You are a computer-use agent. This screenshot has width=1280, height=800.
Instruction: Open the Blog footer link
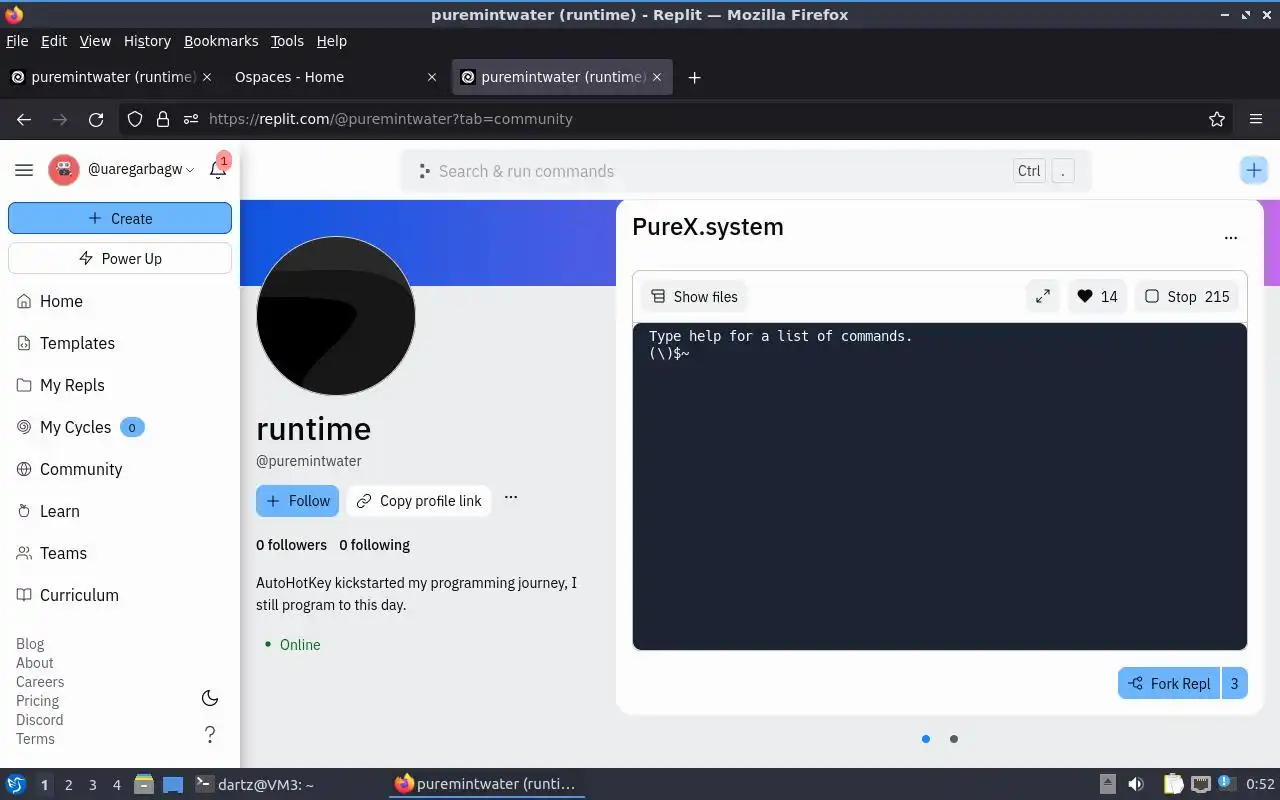pos(30,644)
